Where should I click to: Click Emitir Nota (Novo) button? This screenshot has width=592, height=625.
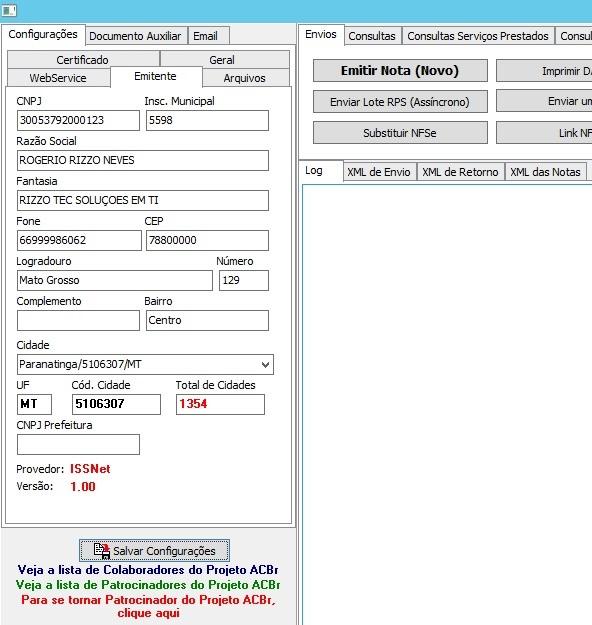pyautogui.click(x=400, y=71)
